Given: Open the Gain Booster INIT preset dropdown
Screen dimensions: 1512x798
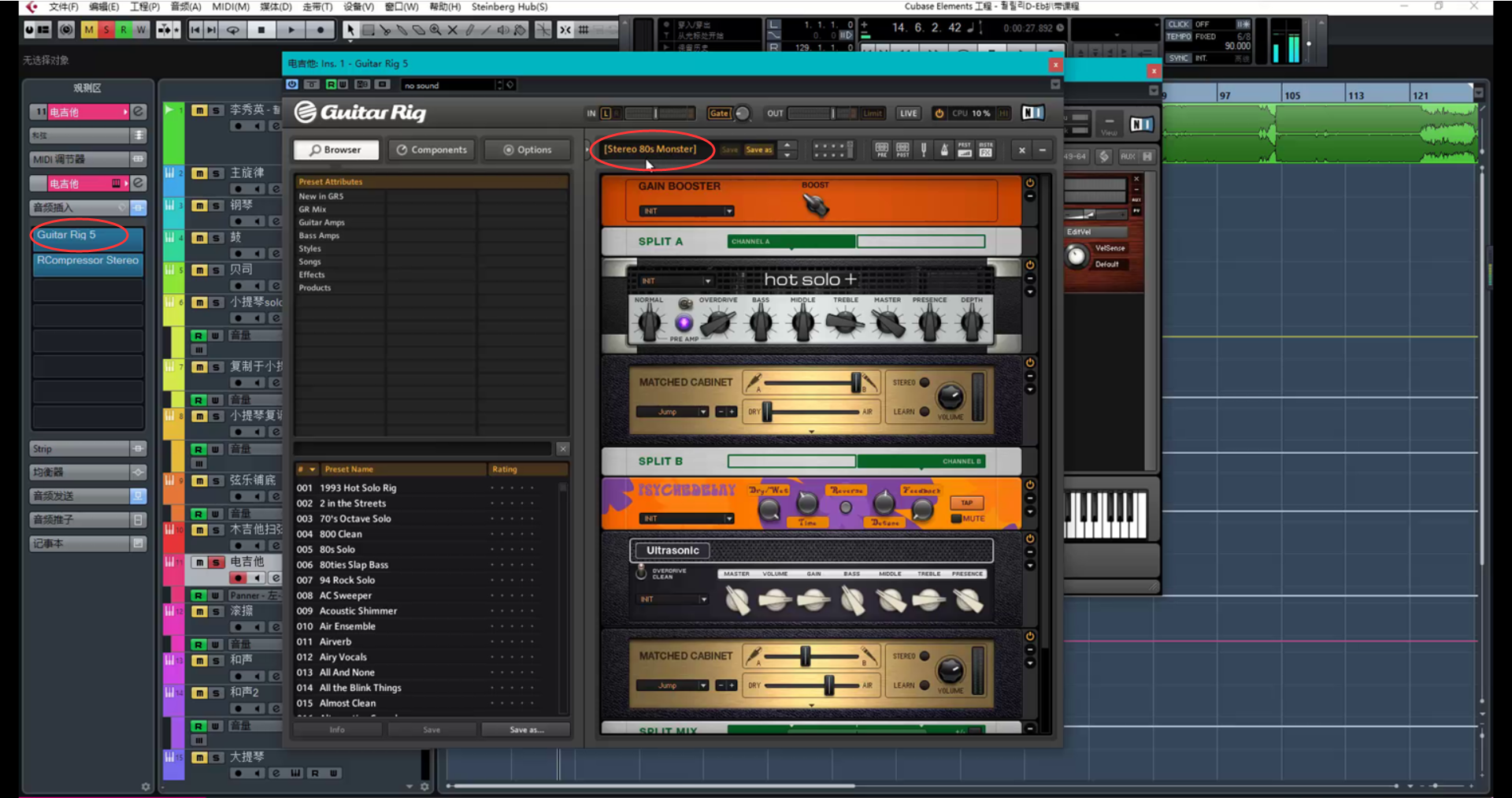Looking at the screenshot, I should tap(687, 211).
